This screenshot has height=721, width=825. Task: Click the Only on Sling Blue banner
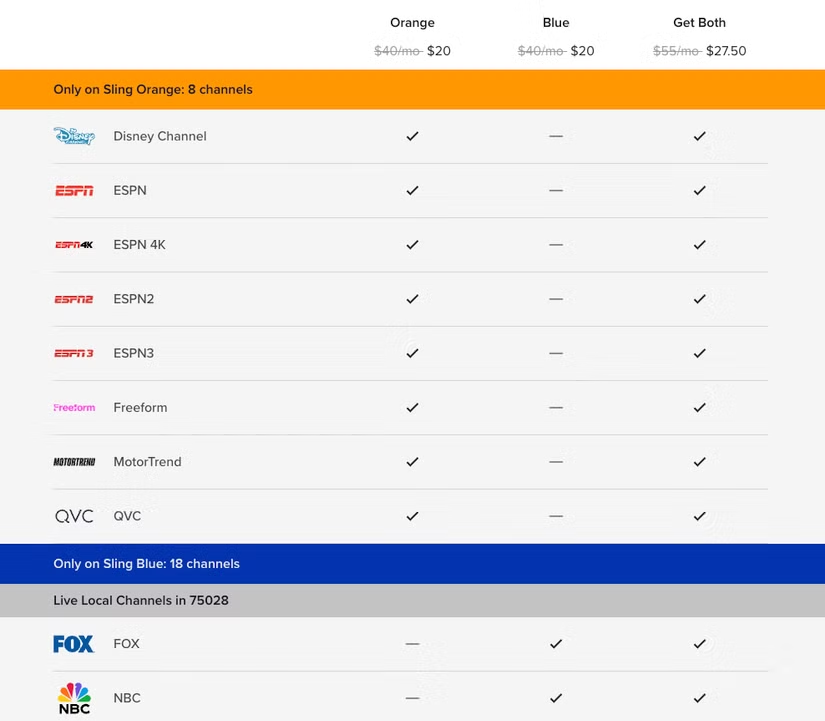point(412,564)
